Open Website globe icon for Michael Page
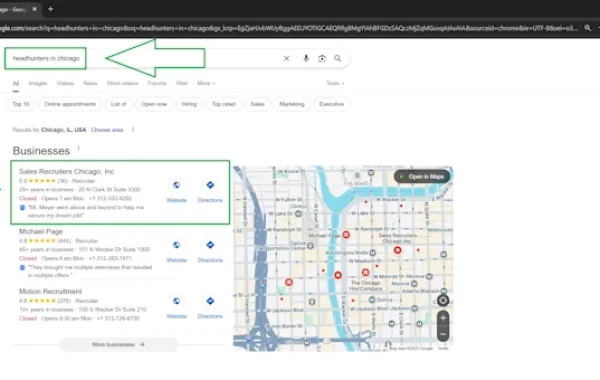This screenshot has height=380, width=600. [176, 245]
